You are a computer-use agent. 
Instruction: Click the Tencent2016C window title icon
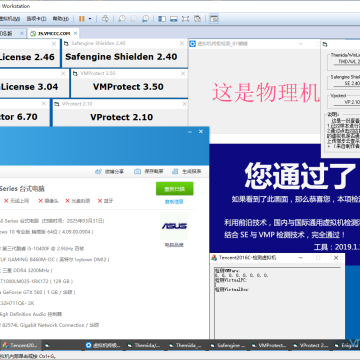[x=215, y=258]
